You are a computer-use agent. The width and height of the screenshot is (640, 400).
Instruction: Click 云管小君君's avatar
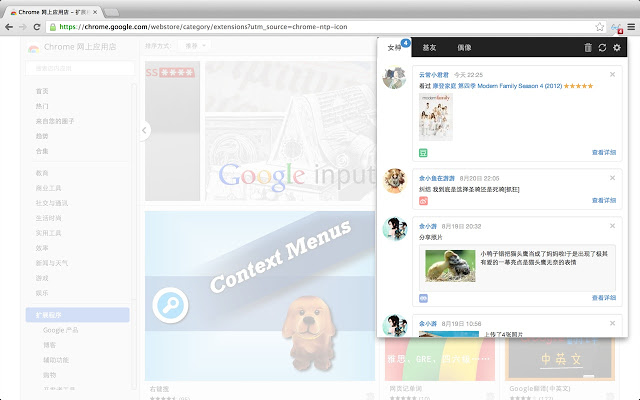click(x=394, y=77)
